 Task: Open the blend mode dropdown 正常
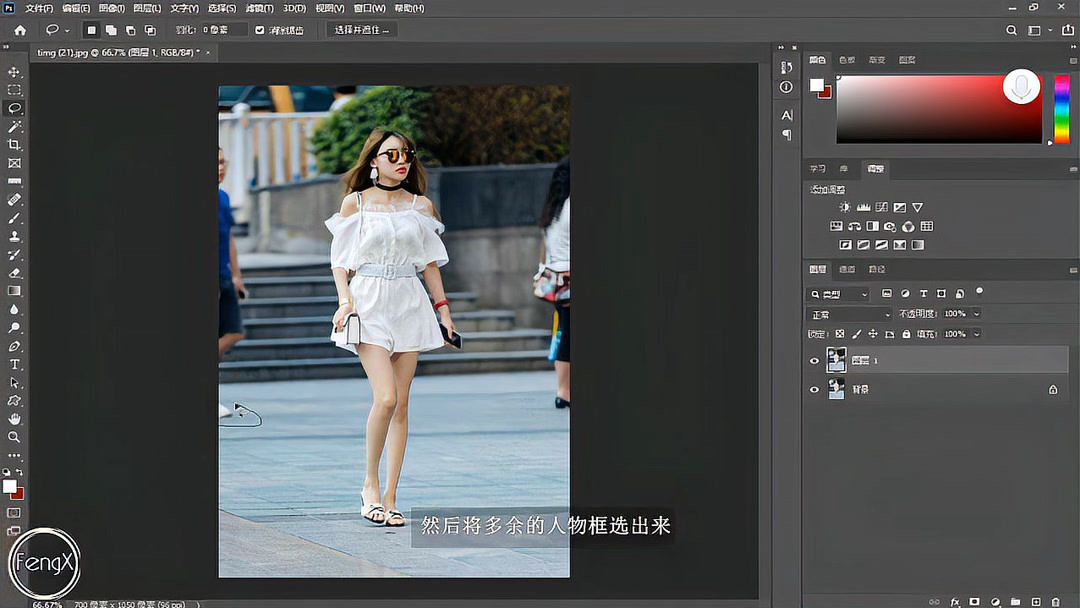tap(849, 314)
